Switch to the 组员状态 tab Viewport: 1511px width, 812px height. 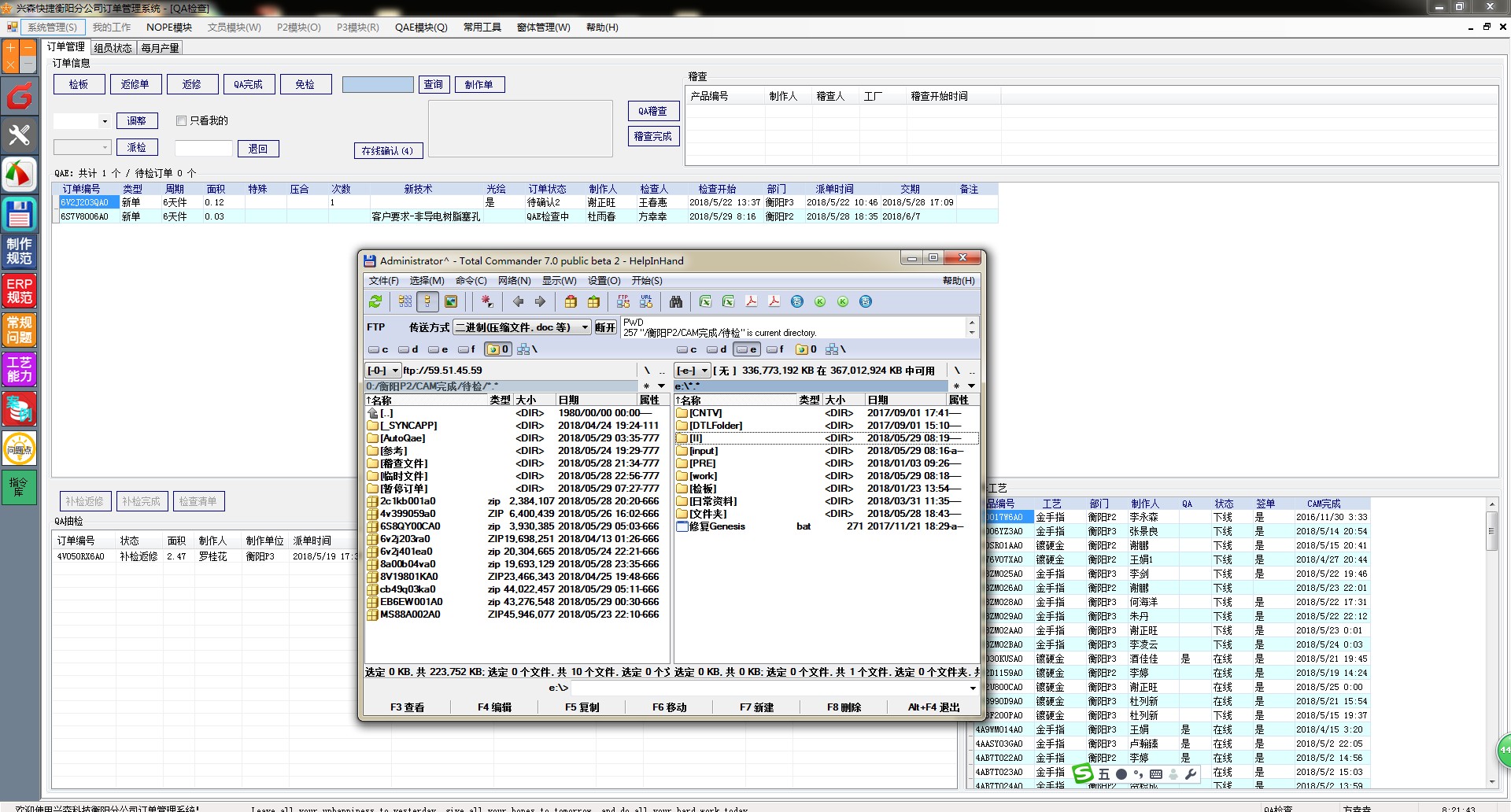pyautogui.click(x=113, y=48)
